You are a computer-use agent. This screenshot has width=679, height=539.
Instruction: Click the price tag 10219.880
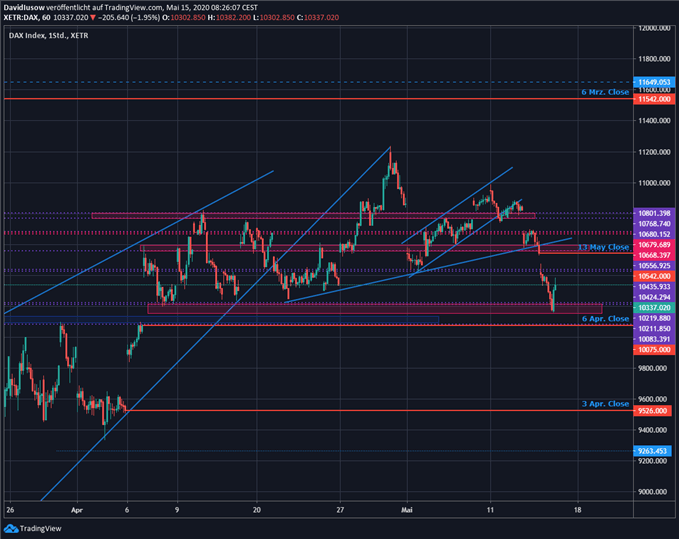coord(653,318)
